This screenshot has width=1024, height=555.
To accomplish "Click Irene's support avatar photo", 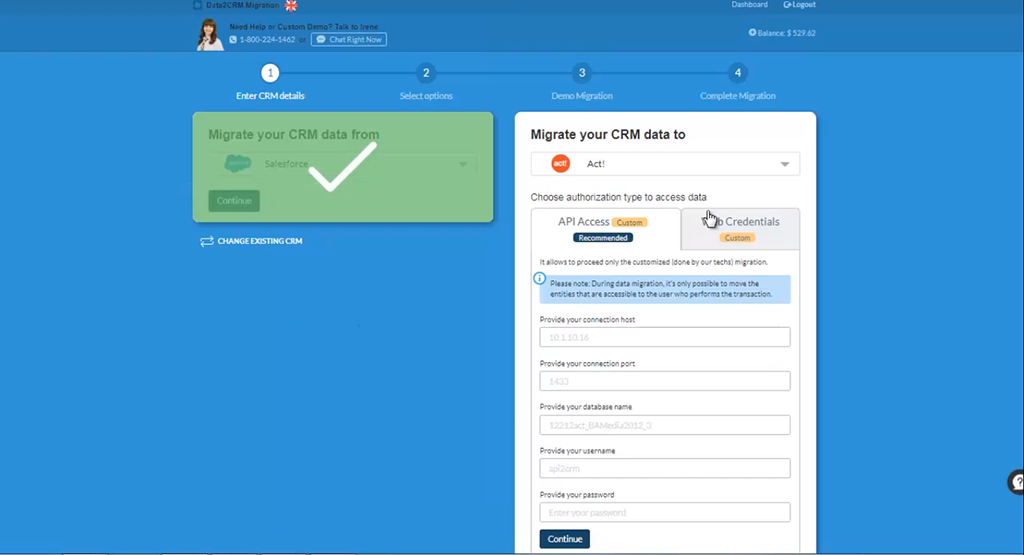I will point(210,35).
